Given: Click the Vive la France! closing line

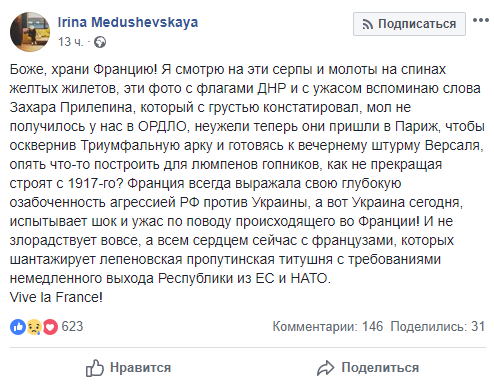Looking at the screenshot, I should pyautogui.click(x=56, y=297).
